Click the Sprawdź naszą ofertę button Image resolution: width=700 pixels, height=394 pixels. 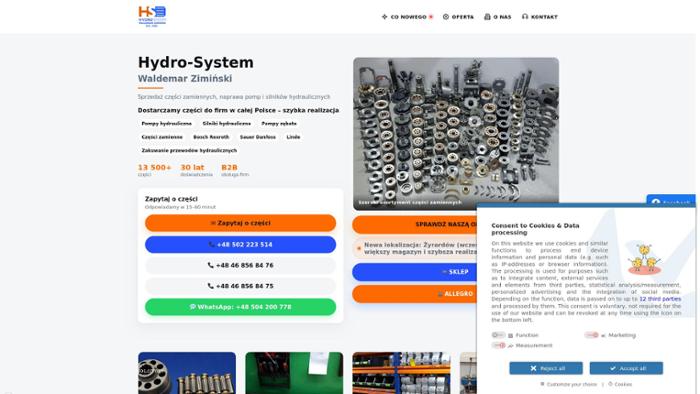(414, 224)
